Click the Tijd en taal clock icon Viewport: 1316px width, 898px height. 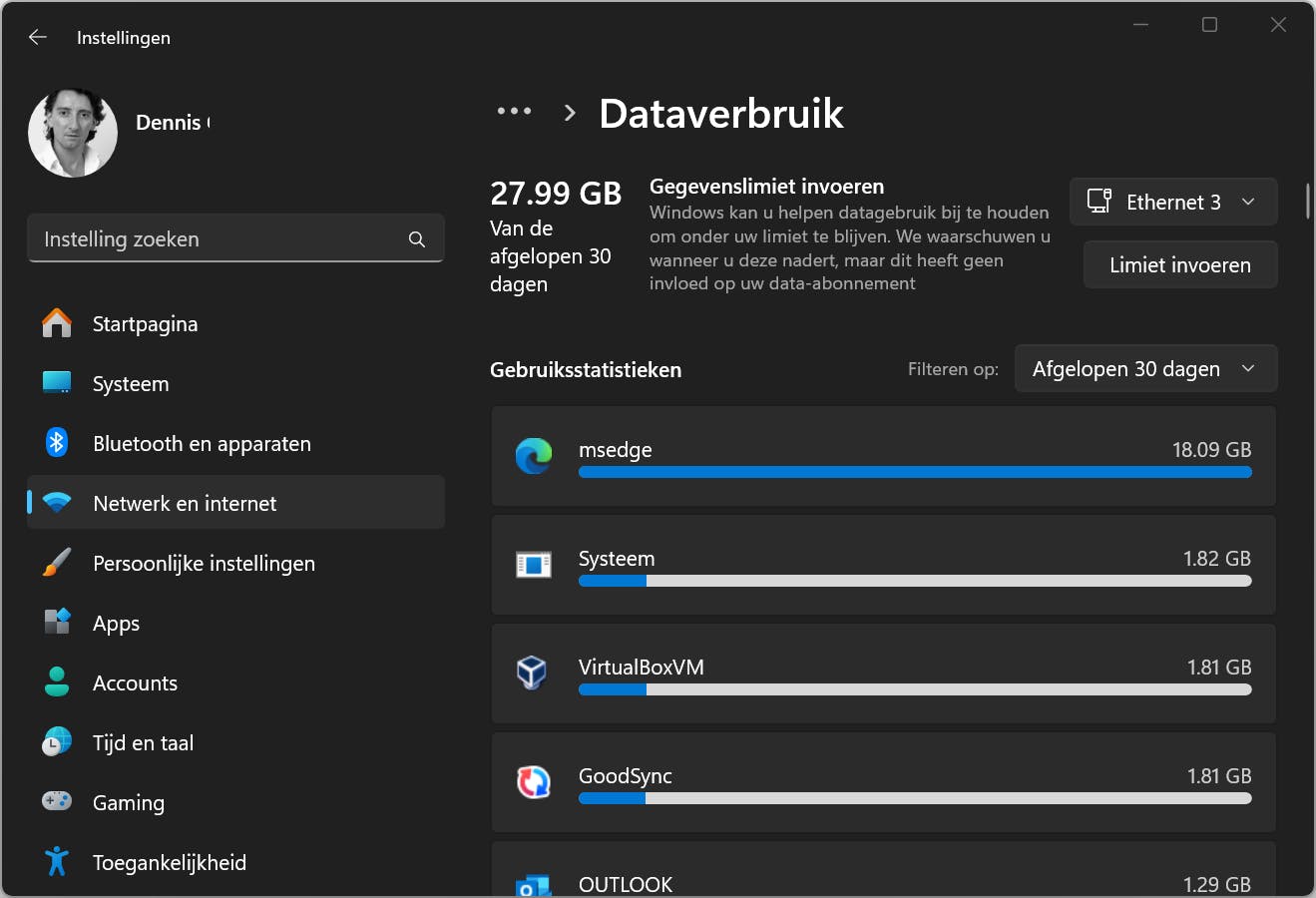[56, 741]
